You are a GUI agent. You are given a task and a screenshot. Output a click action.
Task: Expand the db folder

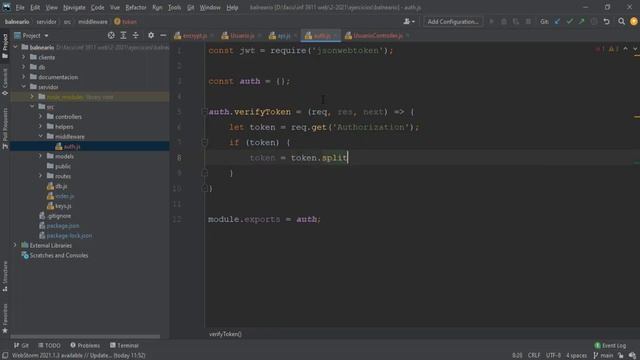[x=24, y=67]
